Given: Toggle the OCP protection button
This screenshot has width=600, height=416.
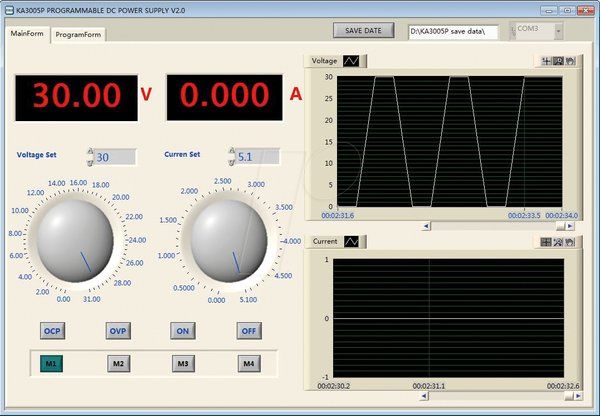Looking at the screenshot, I should pyautogui.click(x=52, y=331).
